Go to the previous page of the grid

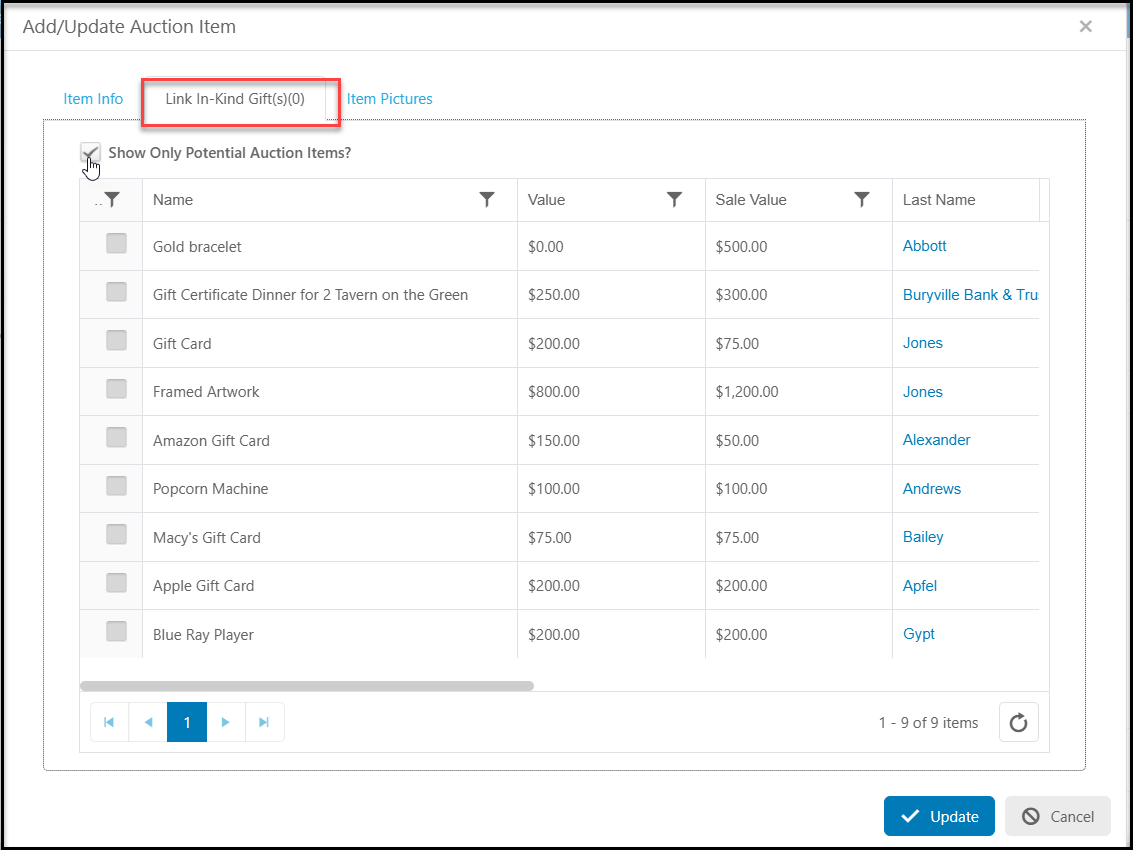point(148,722)
